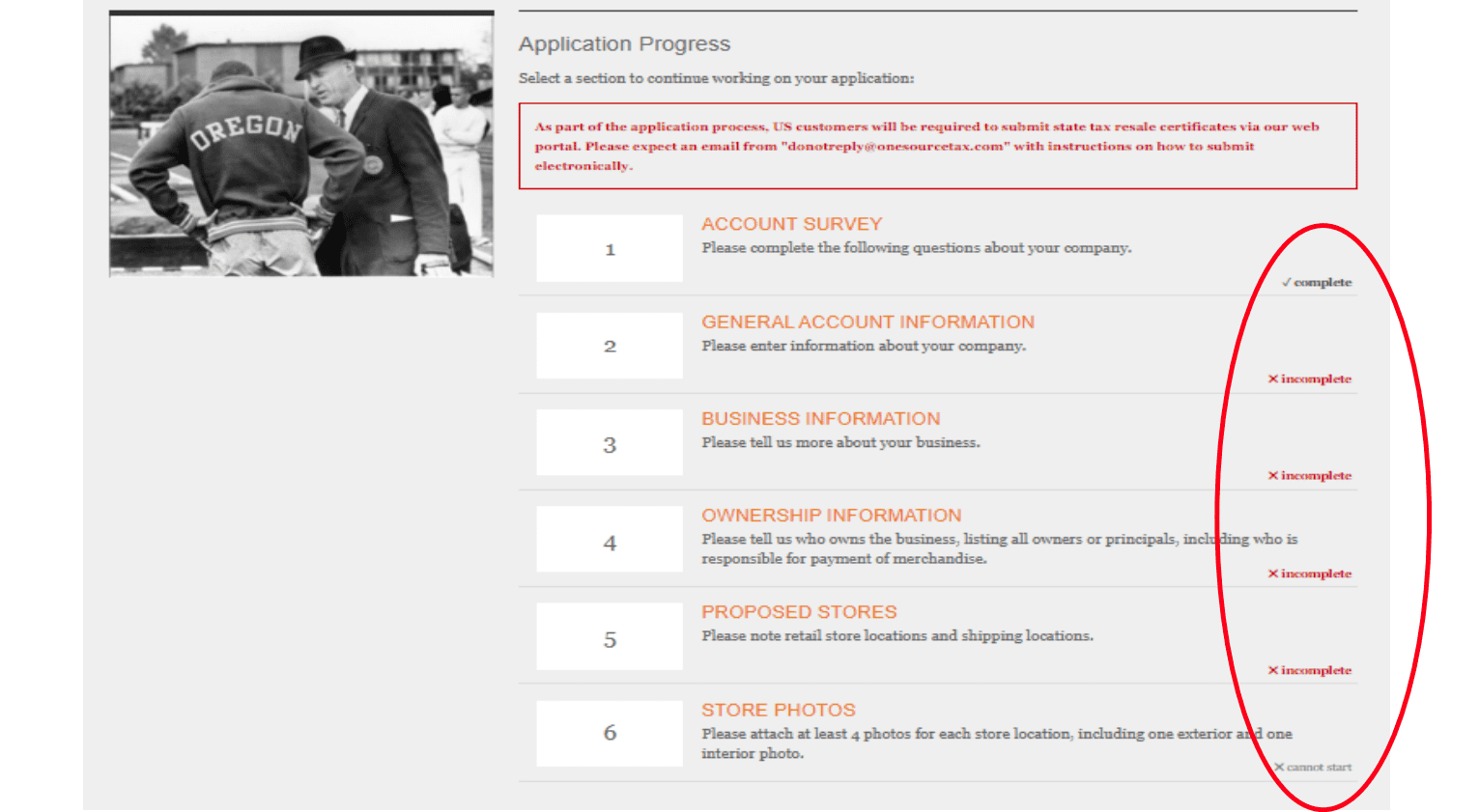Click the cannot start X for Store Photos
The width and height of the screenshot is (1479, 812).
coord(1280,767)
